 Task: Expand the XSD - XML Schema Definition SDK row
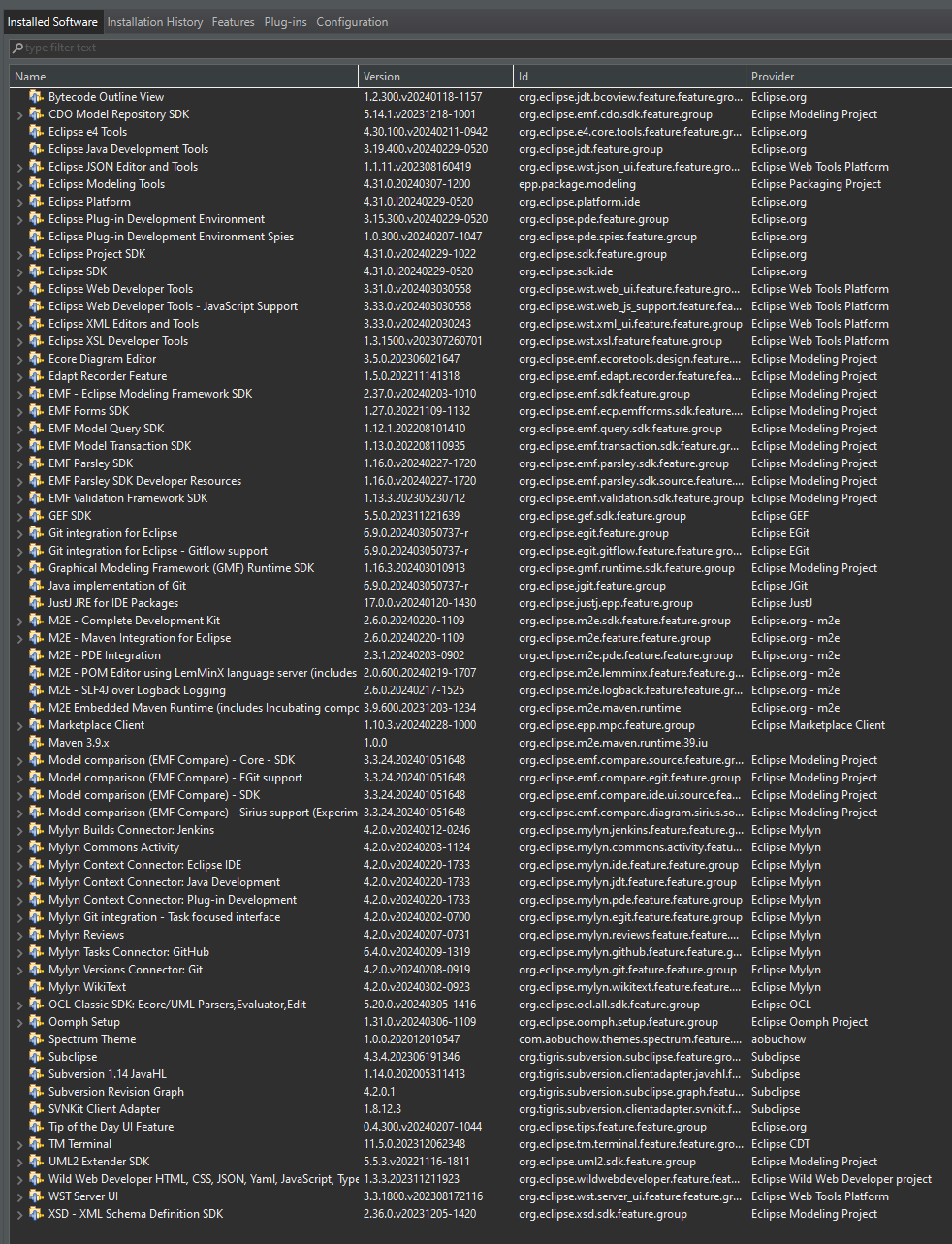pos(19,1214)
